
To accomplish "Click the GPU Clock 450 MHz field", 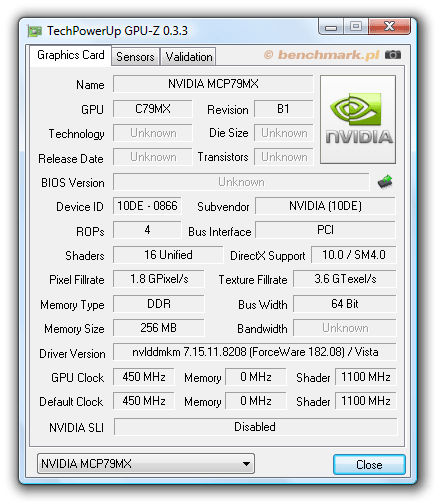I will coord(144,377).
